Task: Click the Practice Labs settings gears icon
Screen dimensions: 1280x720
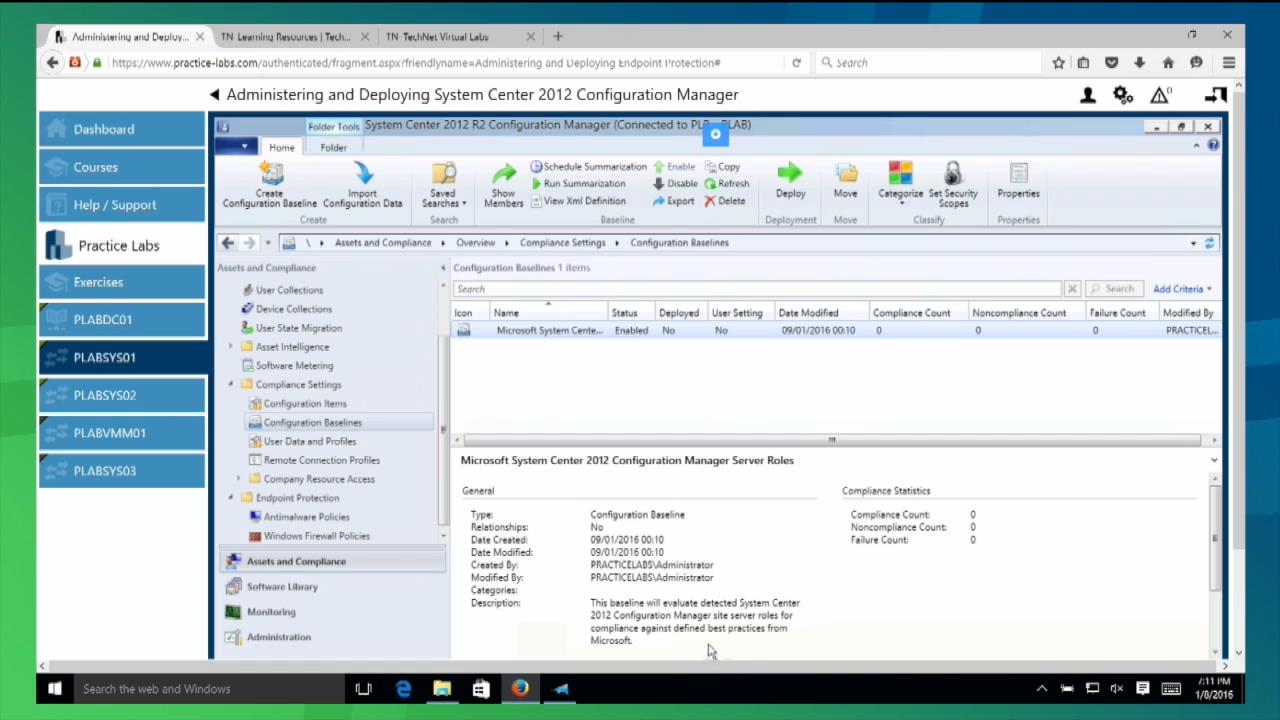Action: [x=1123, y=95]
